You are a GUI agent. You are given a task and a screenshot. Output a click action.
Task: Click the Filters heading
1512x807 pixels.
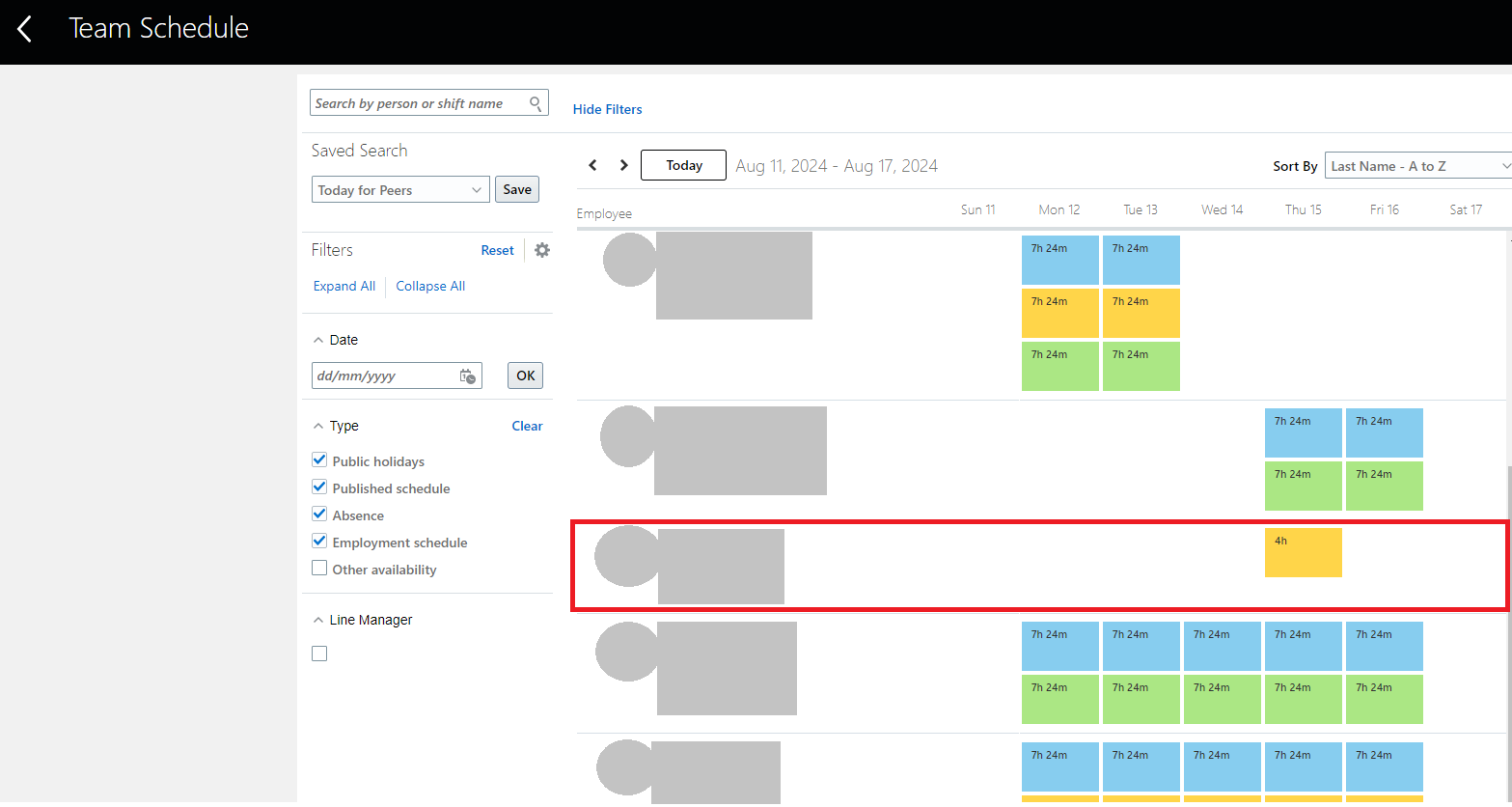point(332,250)
